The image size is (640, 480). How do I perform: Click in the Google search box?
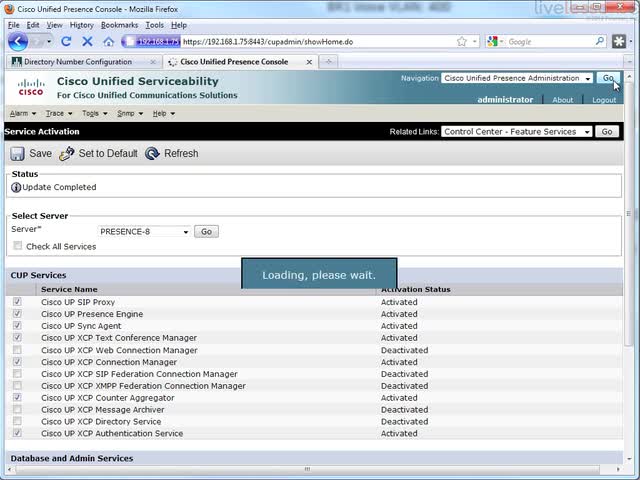(551, 41)
